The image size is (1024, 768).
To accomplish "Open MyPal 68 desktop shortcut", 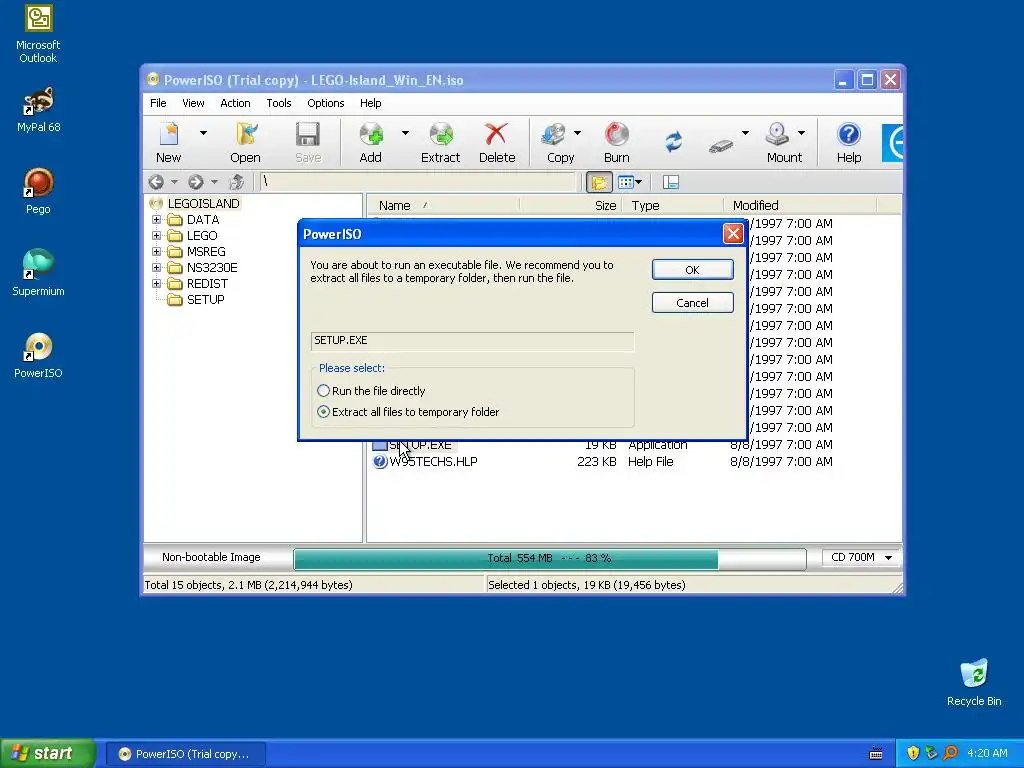I will 39,110.
